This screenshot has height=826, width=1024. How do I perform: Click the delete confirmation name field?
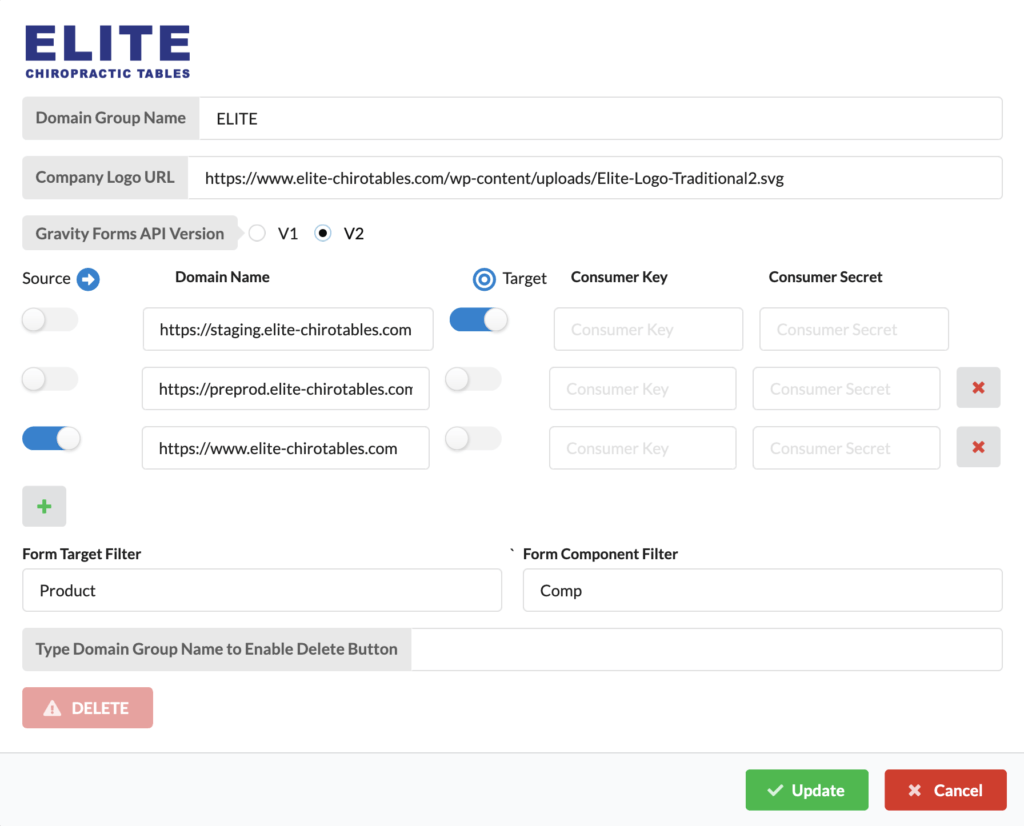tap(707, 649)
